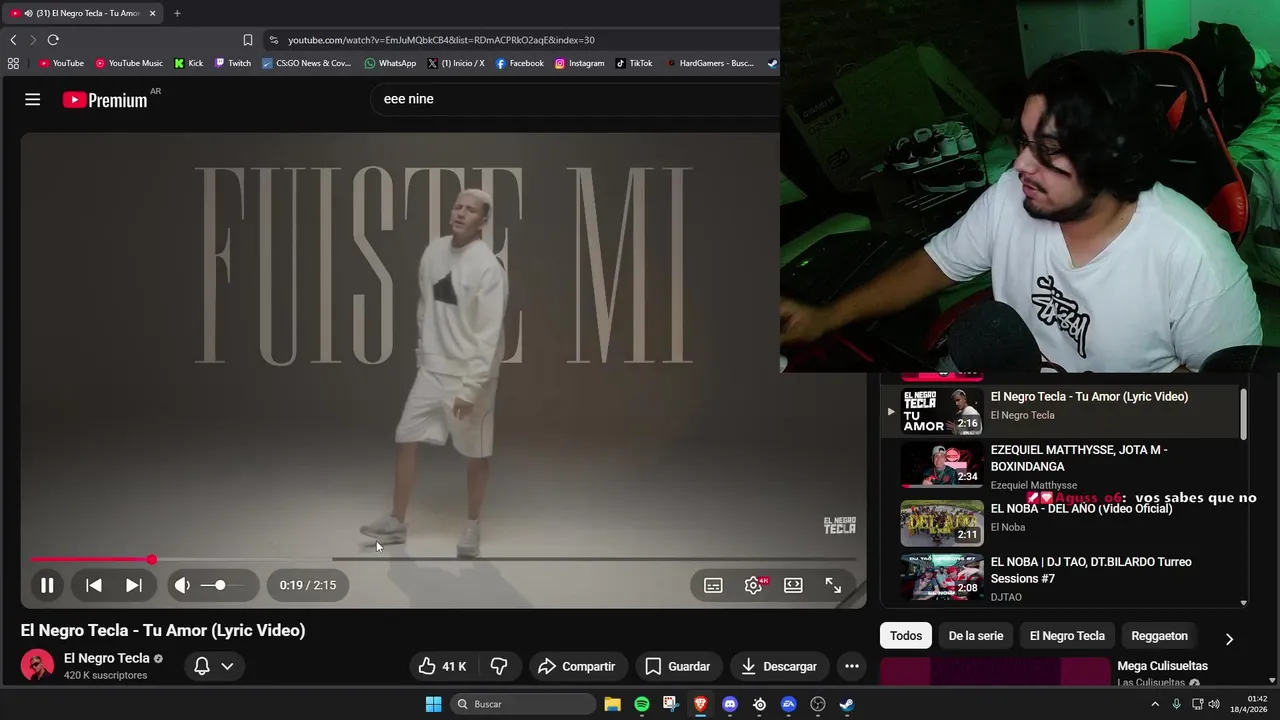Show more filter chips with right arrow
Viewport: 1280px width, 720px height.
pyautogui.click(x=1229, y=638)
